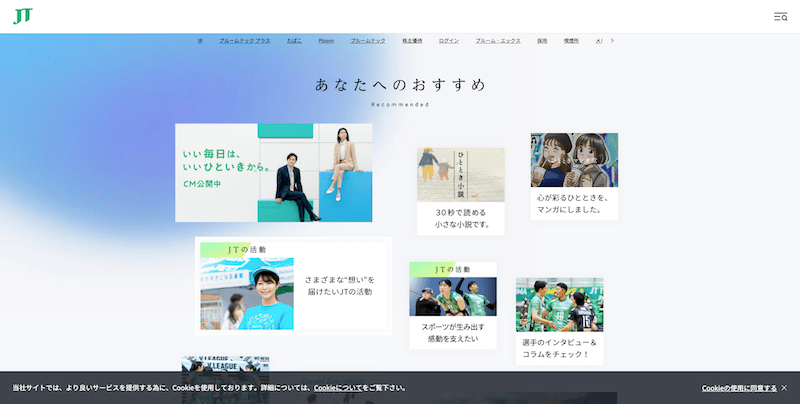Advance the keyword links with the right chevron
The width and height of the screenshot is (800, 404).
612,40
